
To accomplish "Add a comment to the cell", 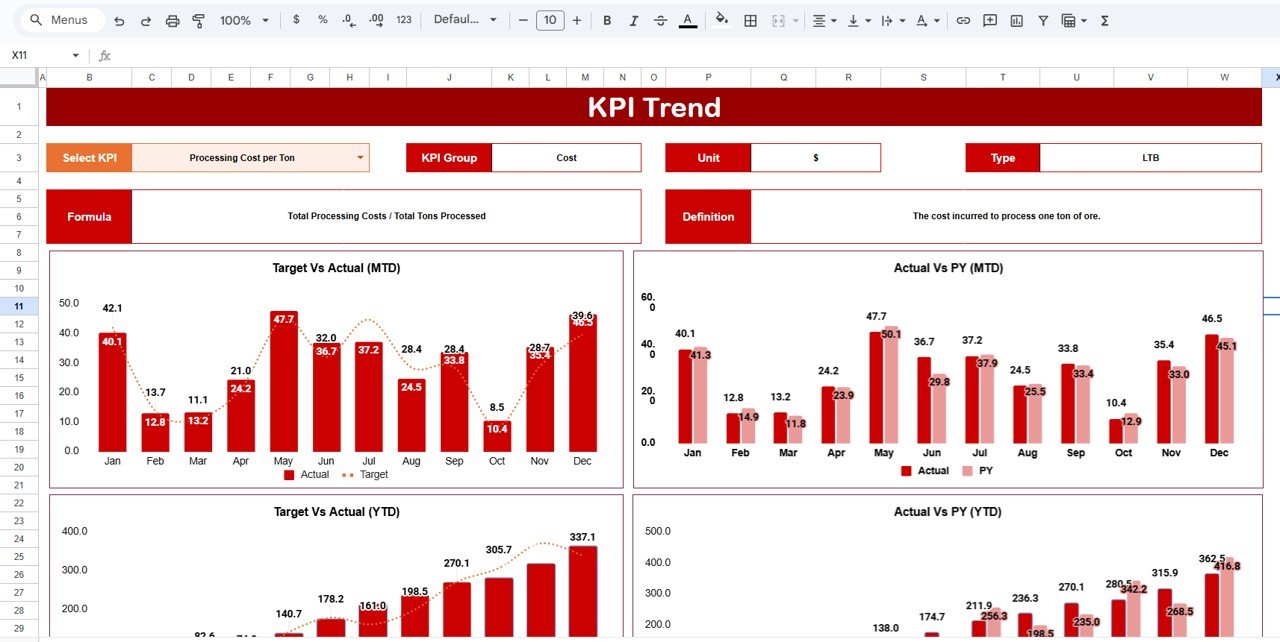I will [x=989, y=20].
